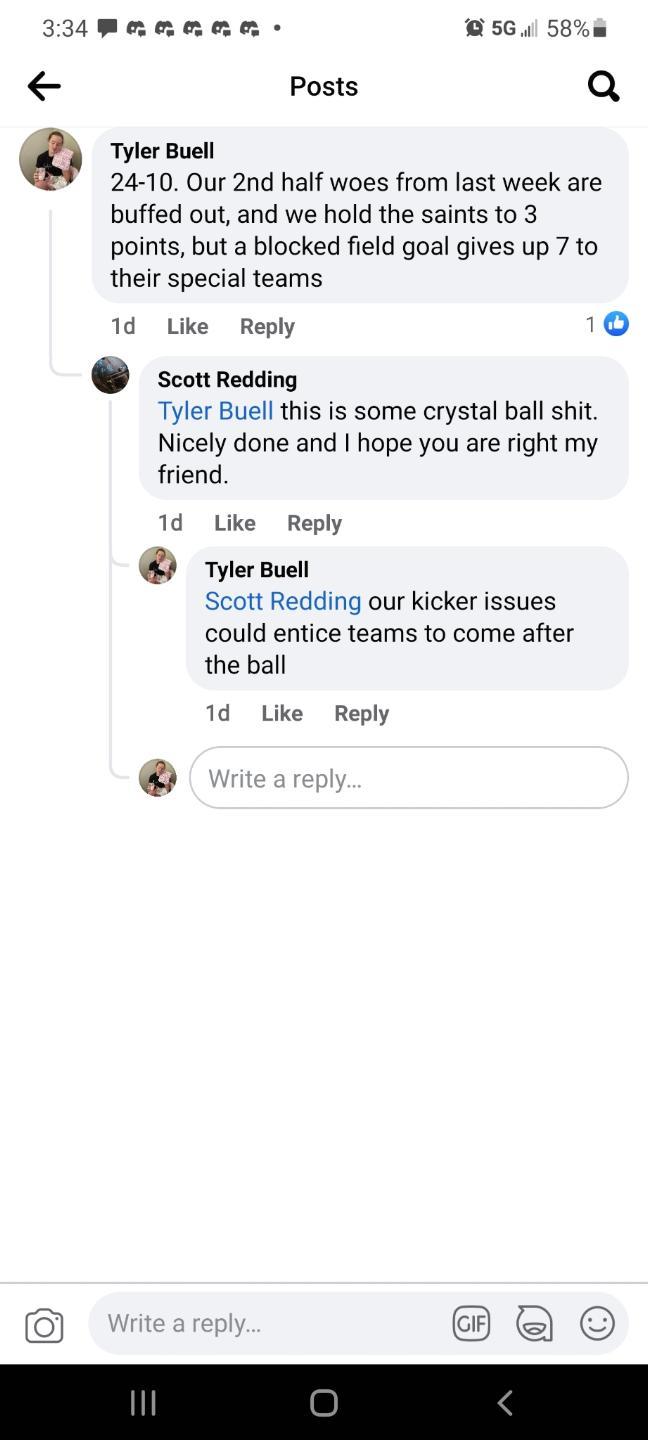
Task: Open the Android recent apps button
Action: tap(143, 1403)
